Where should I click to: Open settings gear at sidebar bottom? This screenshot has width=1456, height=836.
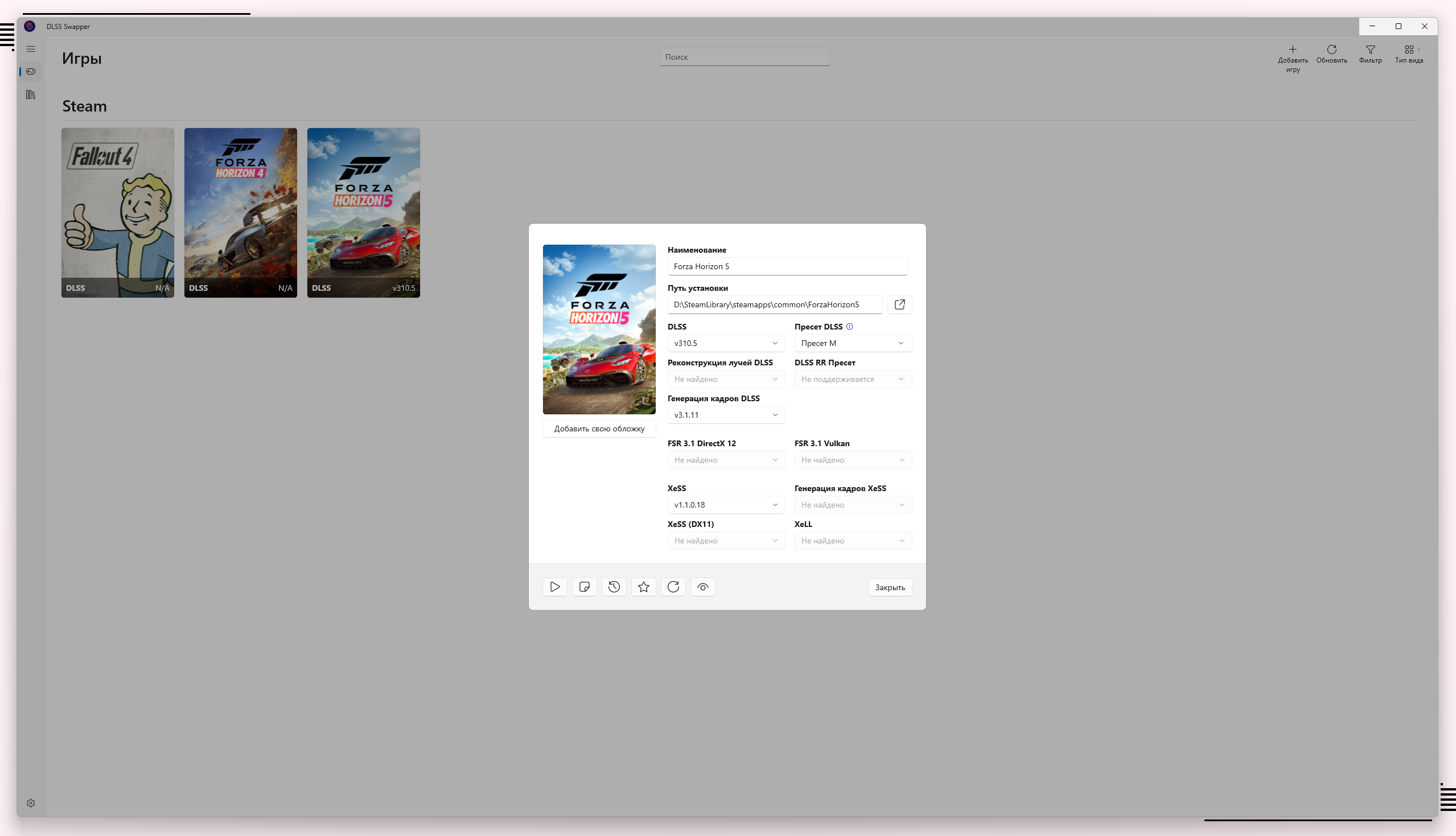pos(30,803)
